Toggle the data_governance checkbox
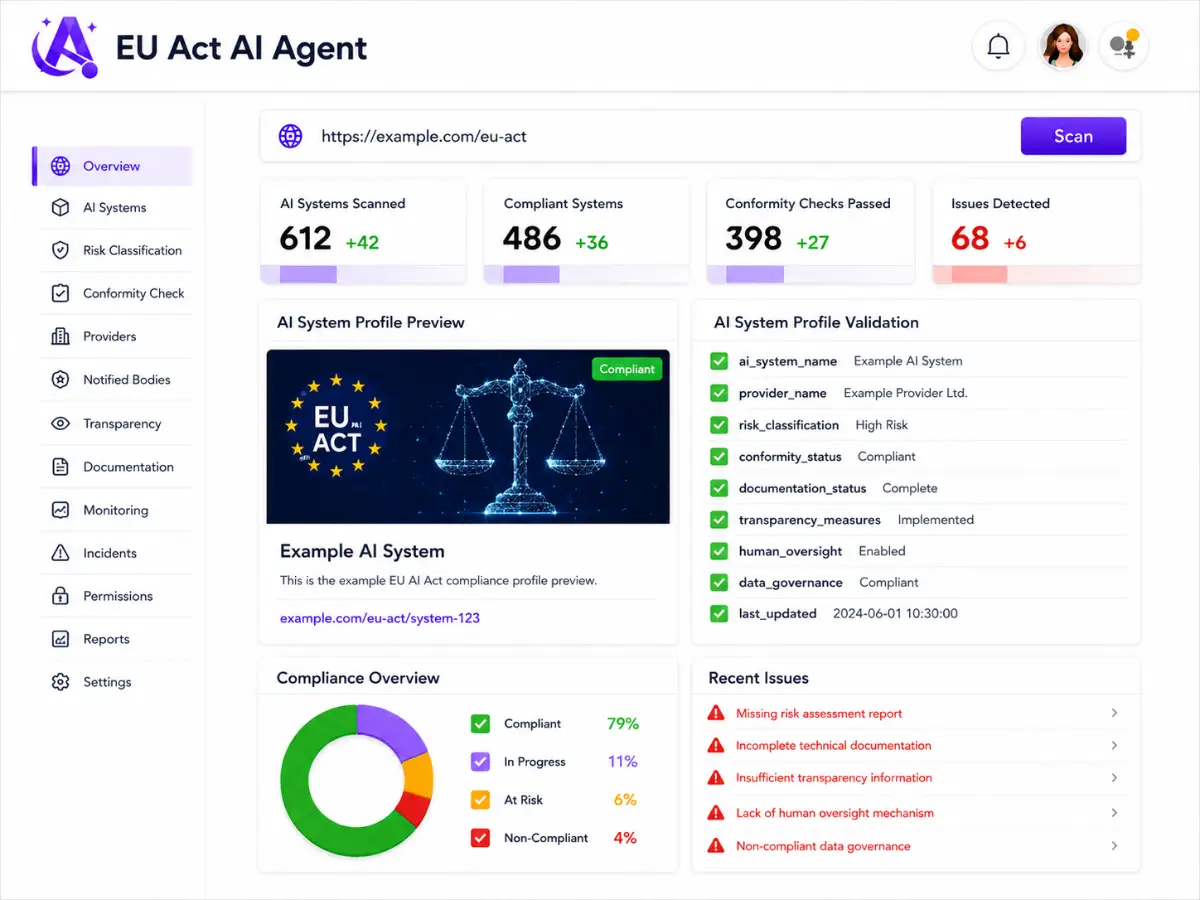The image size is (1200, 900). pyautogui.click(x=718, y=582)
